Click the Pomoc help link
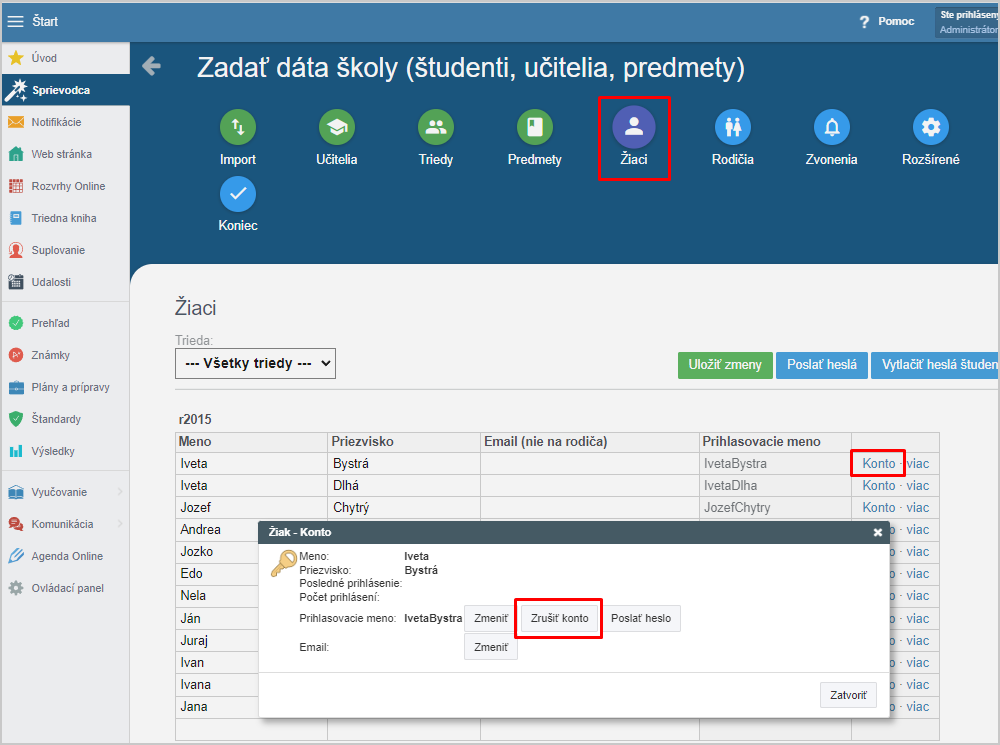1000x745 pixels. [896, 21]
